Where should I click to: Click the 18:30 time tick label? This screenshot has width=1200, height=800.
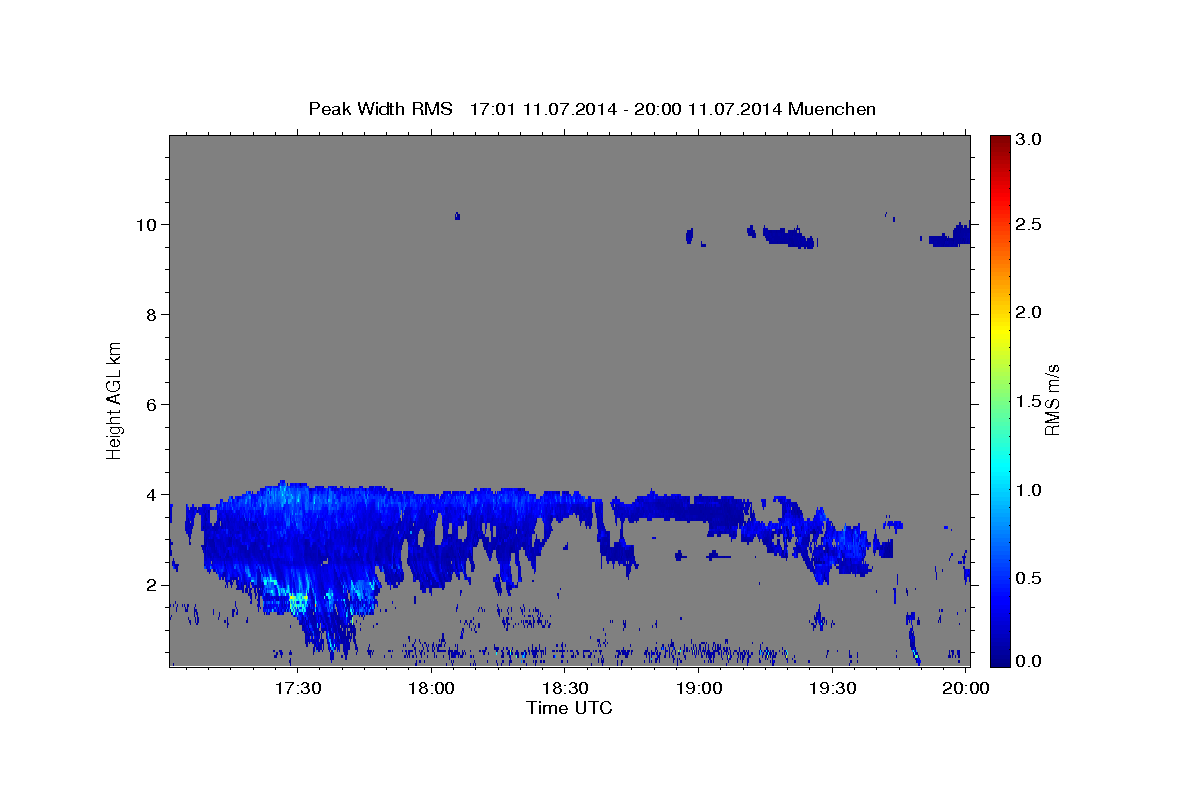coord(565,689)
